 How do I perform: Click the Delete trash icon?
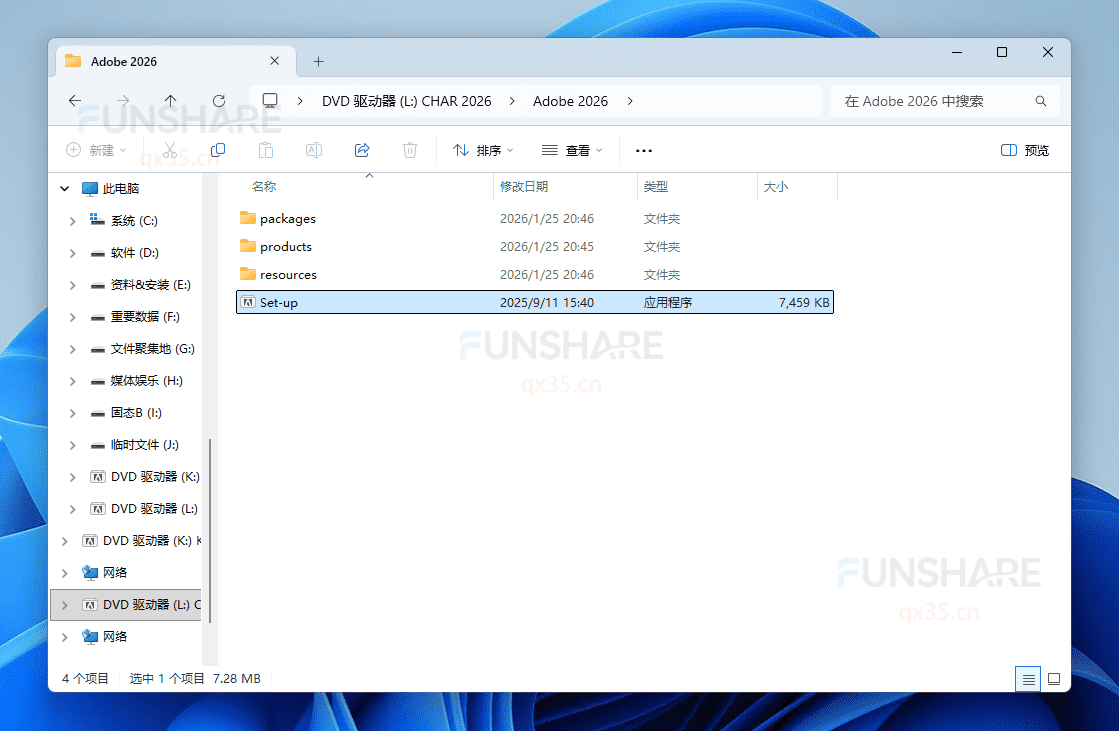point(410,150)
